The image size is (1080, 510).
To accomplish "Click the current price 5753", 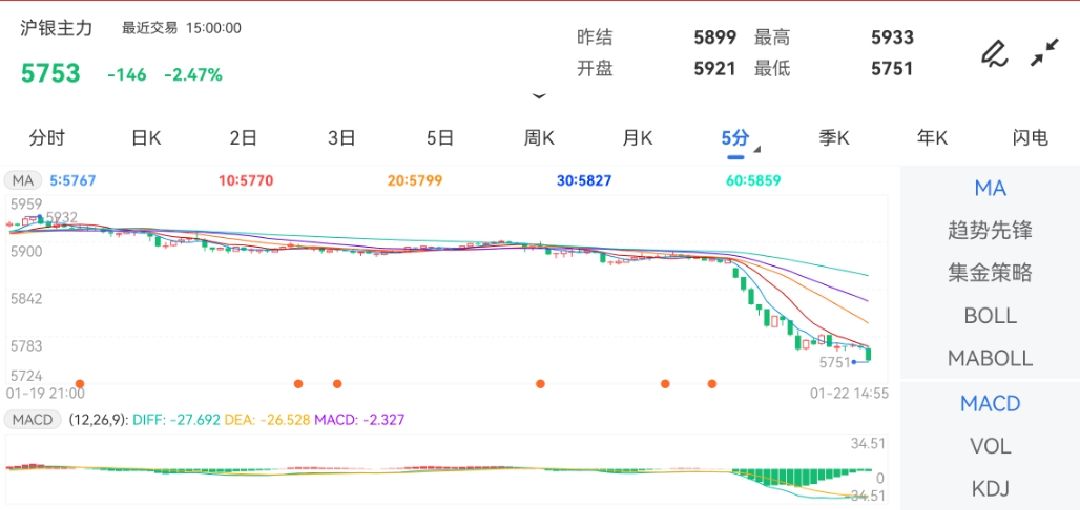I will click(x=50, y=73).
